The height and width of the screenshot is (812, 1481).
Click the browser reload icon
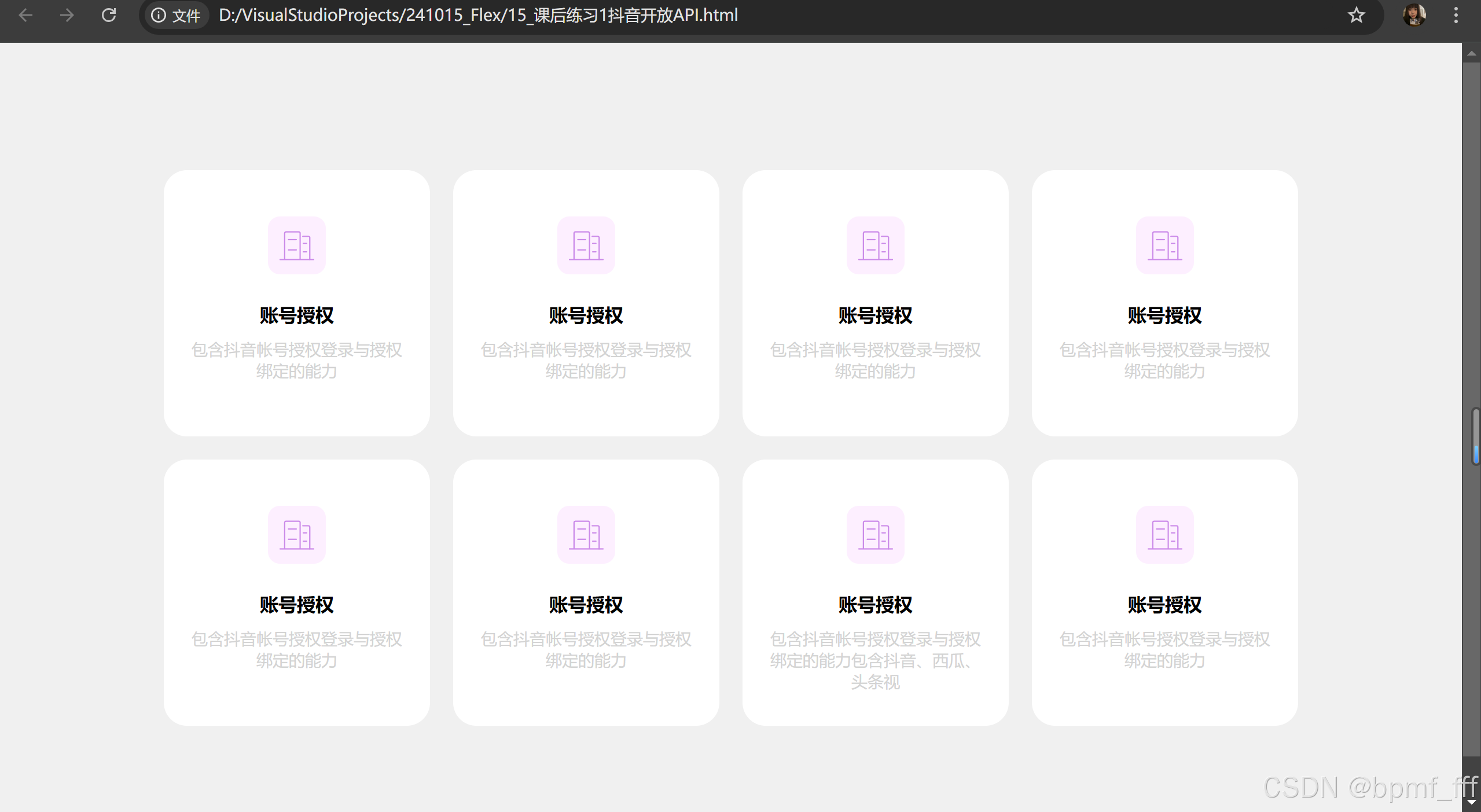pyautogui.click(x=109, y=15)
